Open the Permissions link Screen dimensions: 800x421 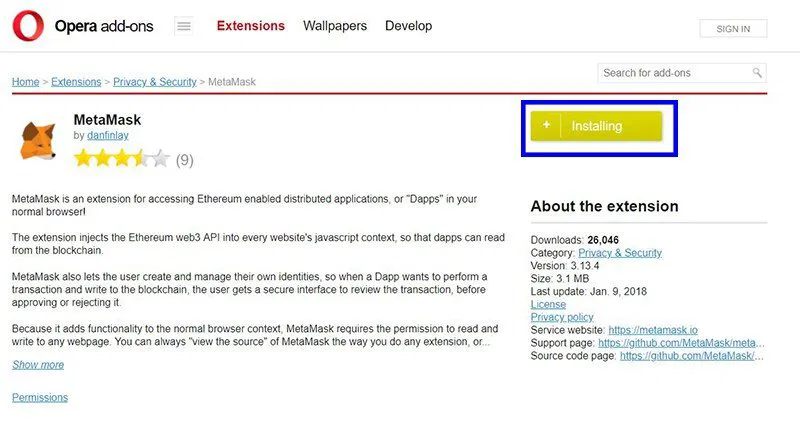(x=40, y=397)
